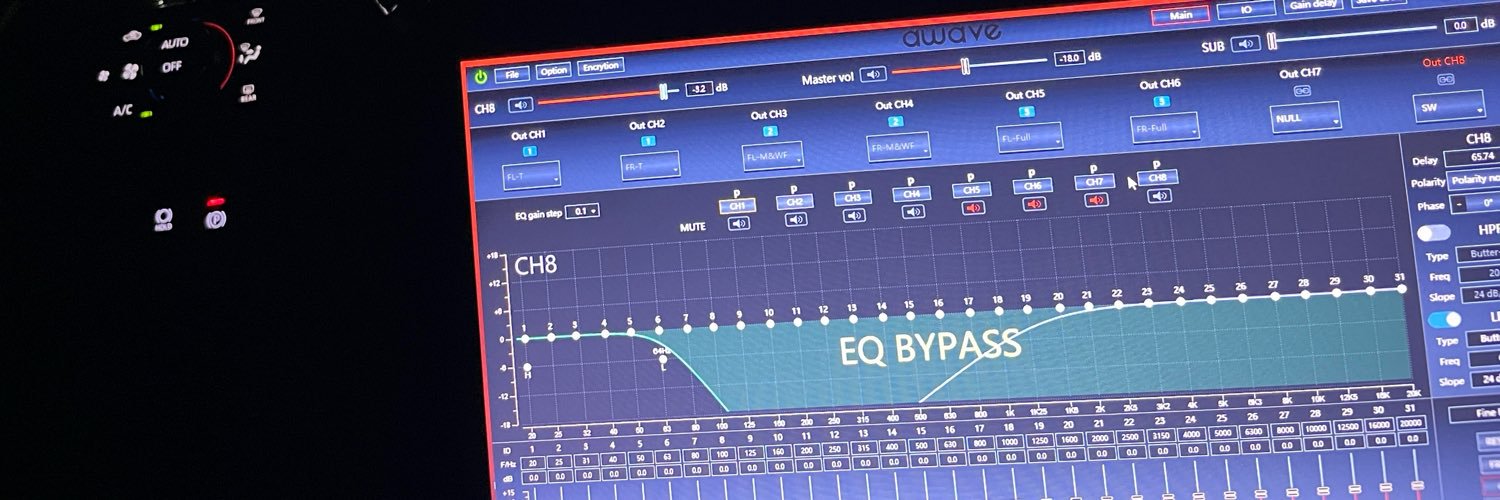The height and width of the screenshot is (500, 1500).
Task: Open Out CH1 FL-T dropdown
Action: coord(531,174)
